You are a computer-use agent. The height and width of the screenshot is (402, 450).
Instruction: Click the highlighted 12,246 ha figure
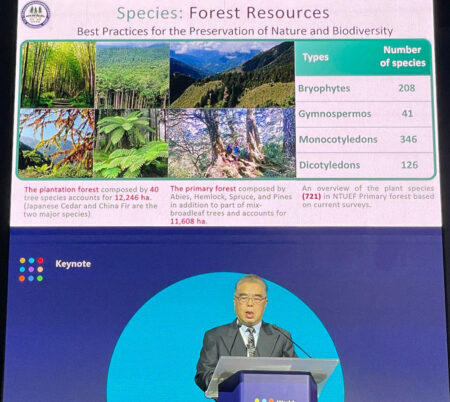(x=133, y=197)
